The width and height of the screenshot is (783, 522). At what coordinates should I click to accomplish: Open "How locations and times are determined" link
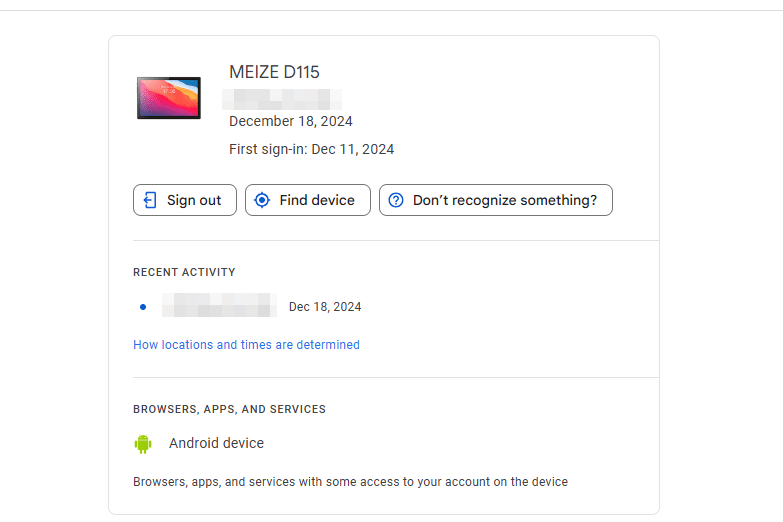coord(246,345)
